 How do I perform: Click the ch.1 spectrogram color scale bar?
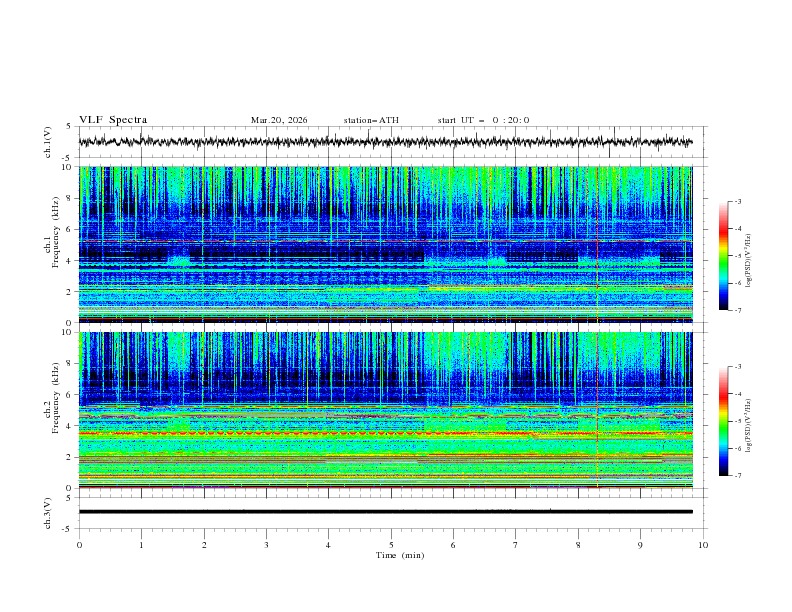(x=723, y=256)
